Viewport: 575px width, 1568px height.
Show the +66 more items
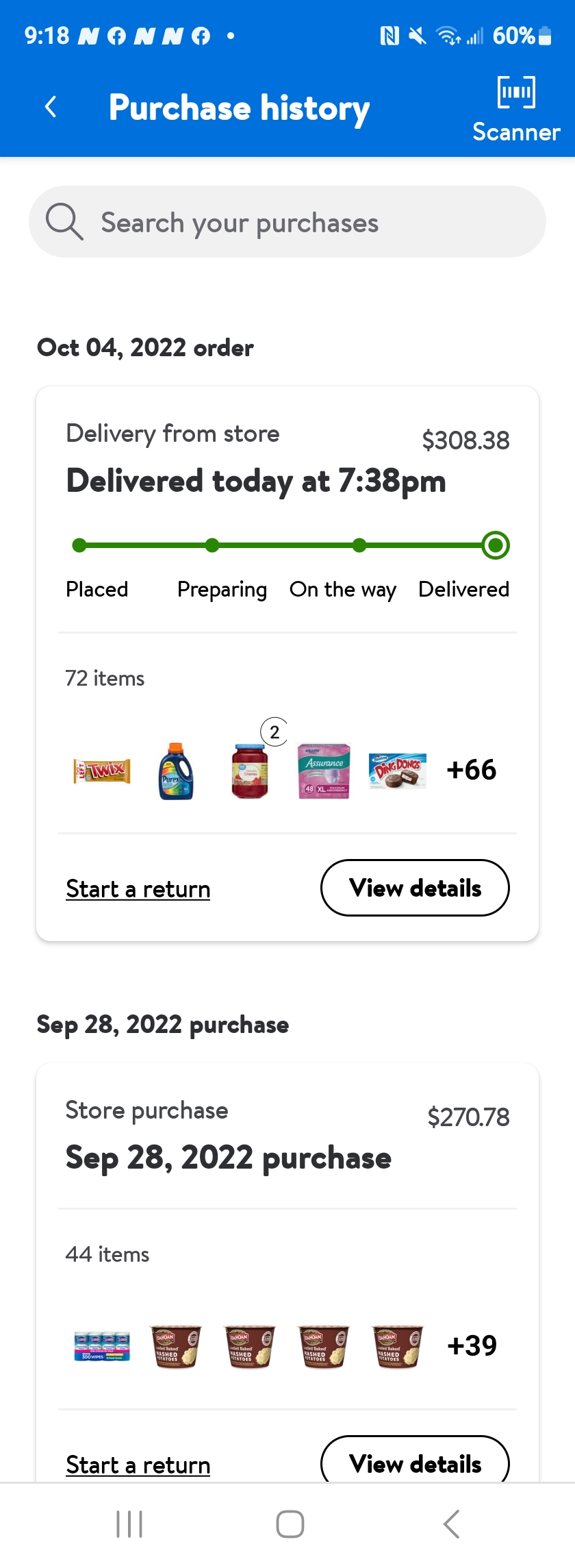coord(471,770)
